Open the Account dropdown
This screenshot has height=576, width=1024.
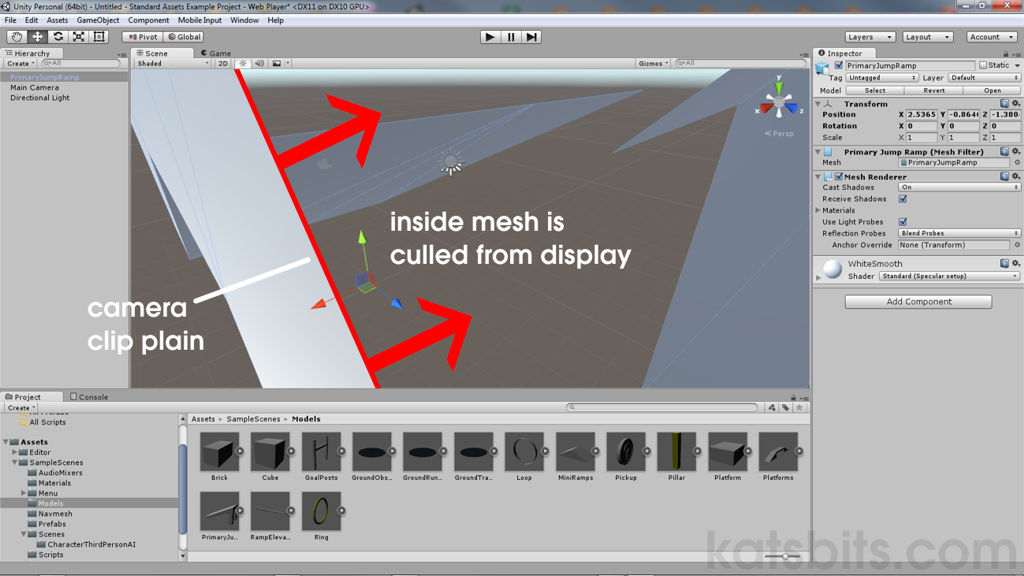(991, 37)
